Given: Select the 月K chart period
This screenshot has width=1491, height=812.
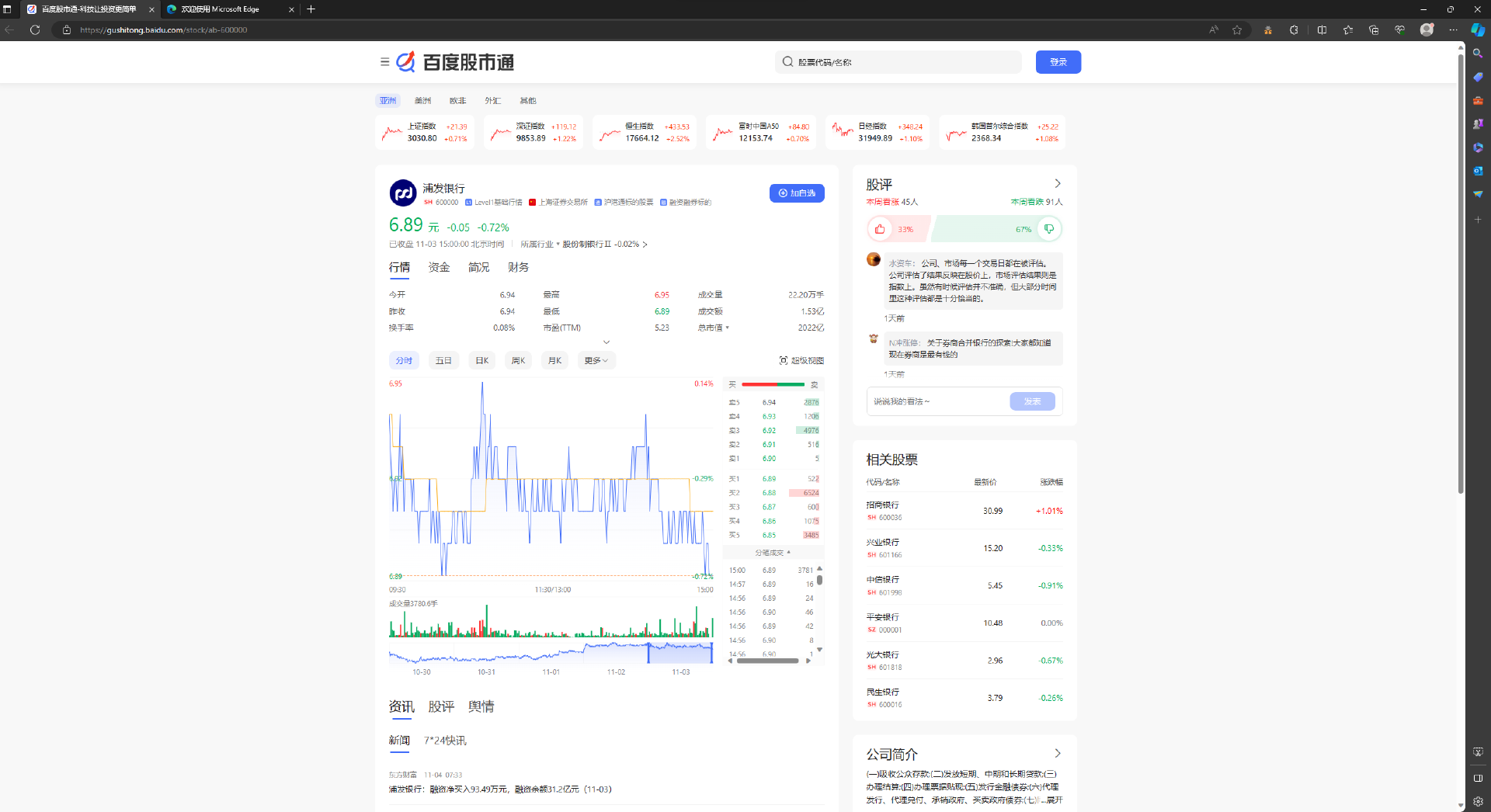Looking at the screenshot, I should coord(554,360).
